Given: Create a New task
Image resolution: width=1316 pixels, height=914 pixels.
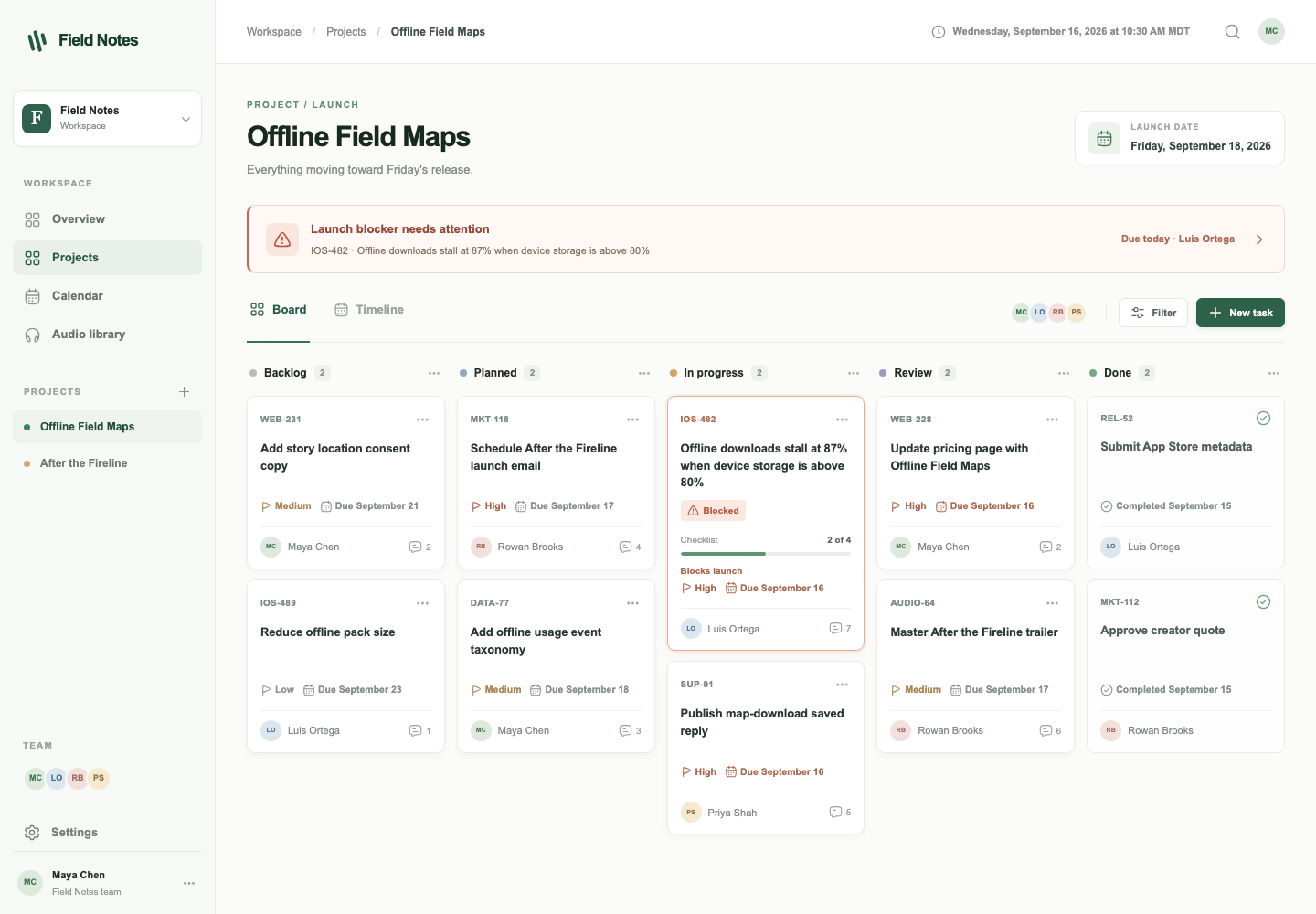Looking at the screenshot, I should point(1240,313).
